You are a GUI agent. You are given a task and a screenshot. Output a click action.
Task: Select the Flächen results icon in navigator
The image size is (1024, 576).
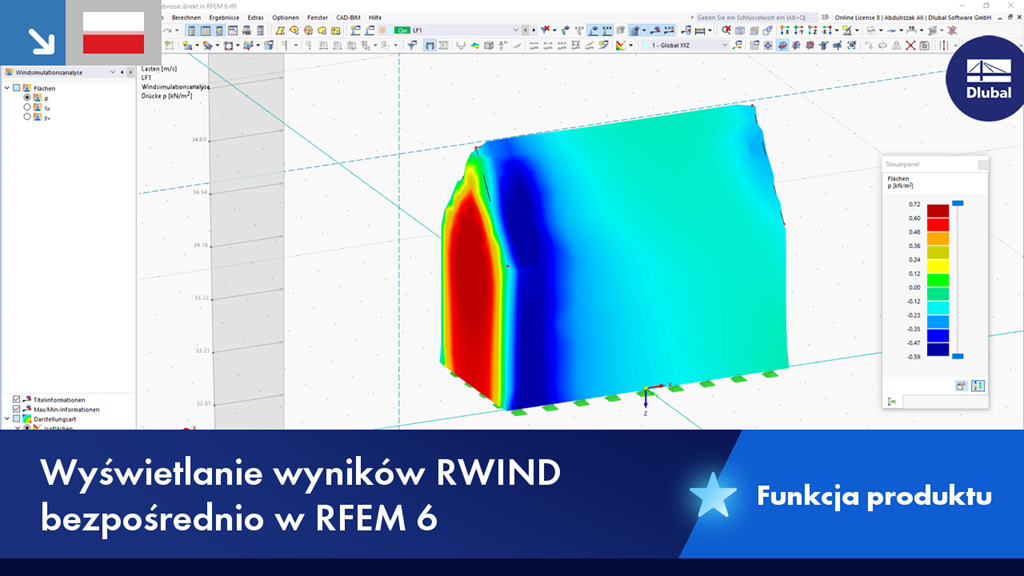(x=26, y=88)
